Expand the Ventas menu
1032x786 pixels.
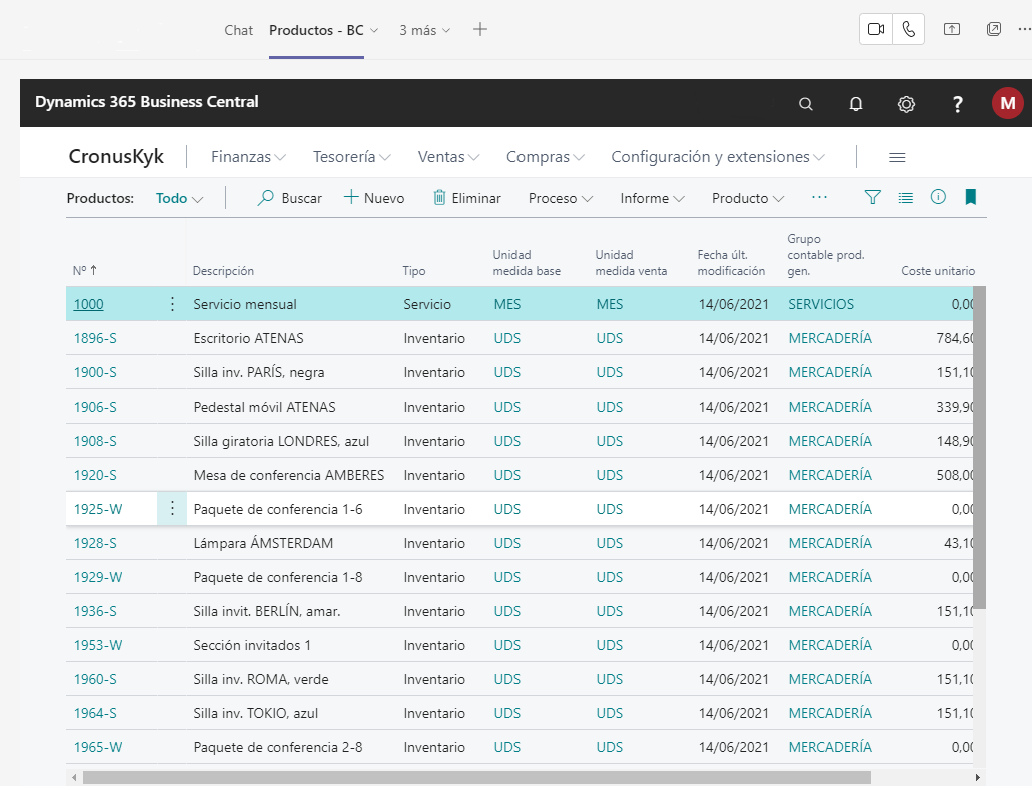click(448, 157)
